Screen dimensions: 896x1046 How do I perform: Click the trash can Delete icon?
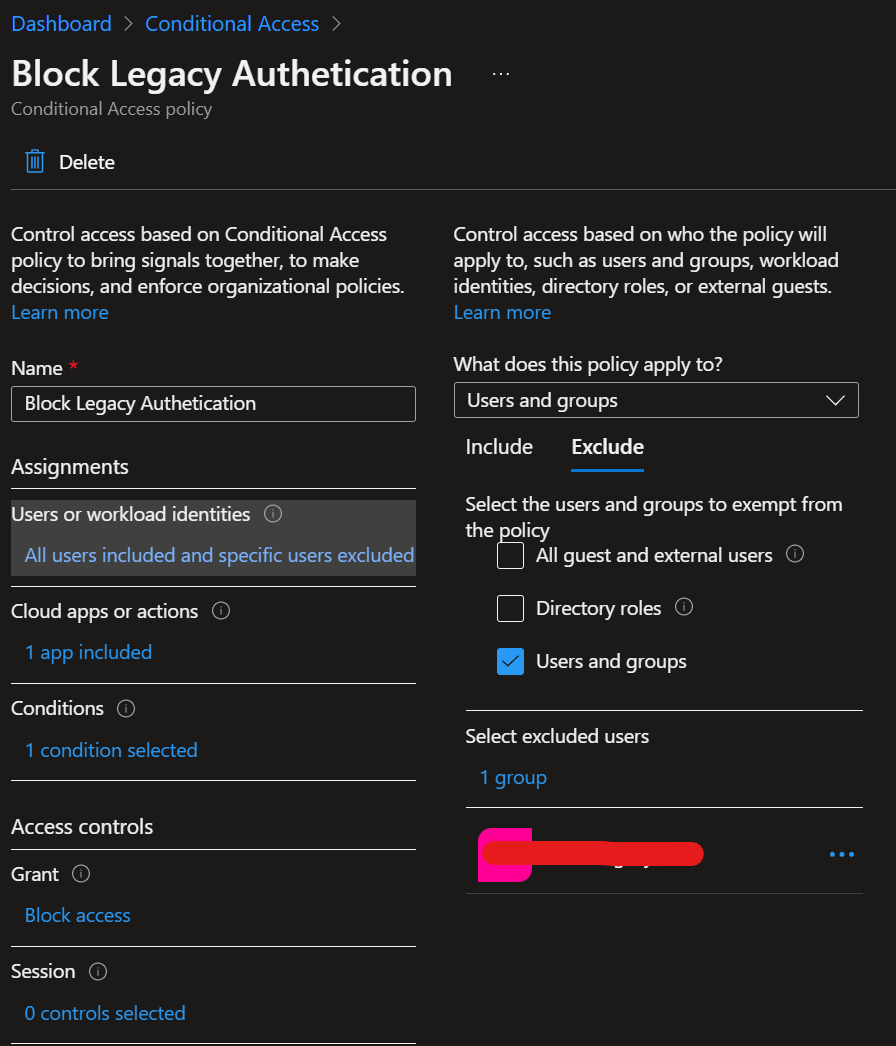[x=35, y=161]
